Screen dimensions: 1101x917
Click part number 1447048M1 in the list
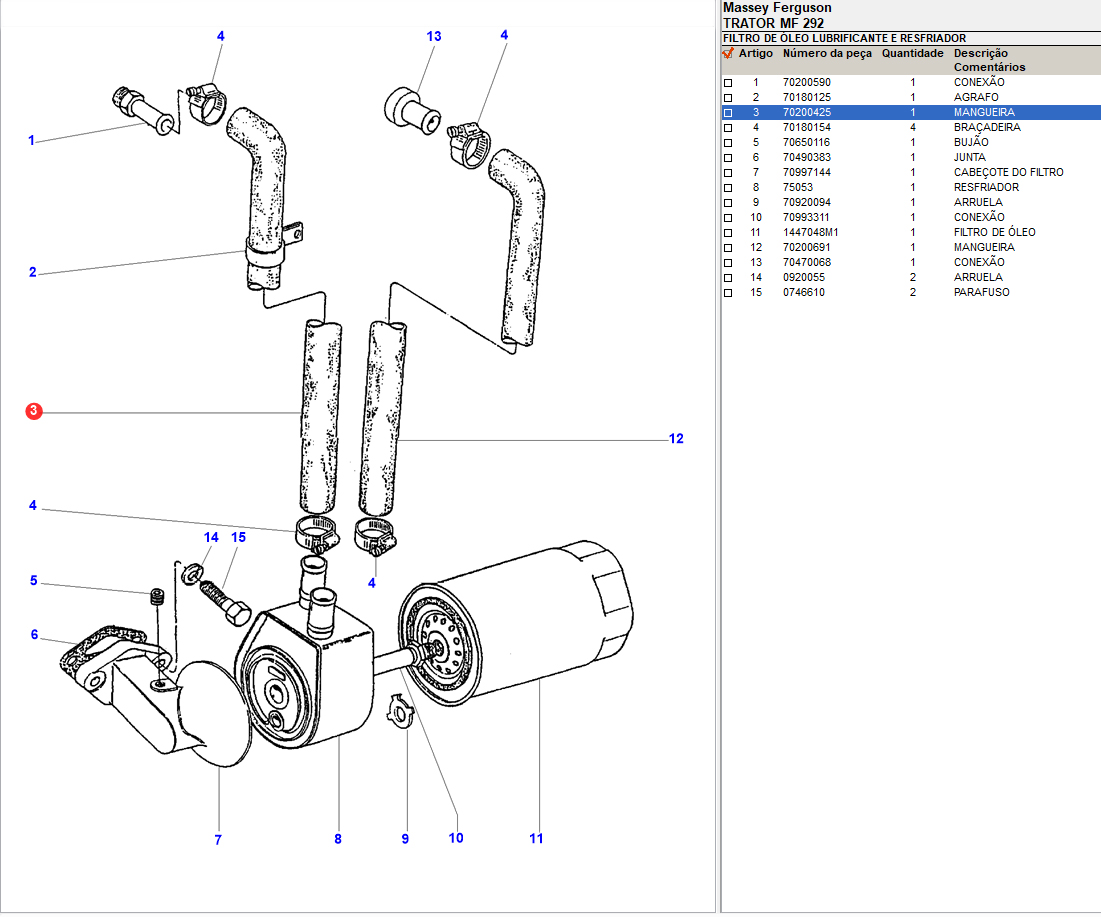(x=810, y=233)
